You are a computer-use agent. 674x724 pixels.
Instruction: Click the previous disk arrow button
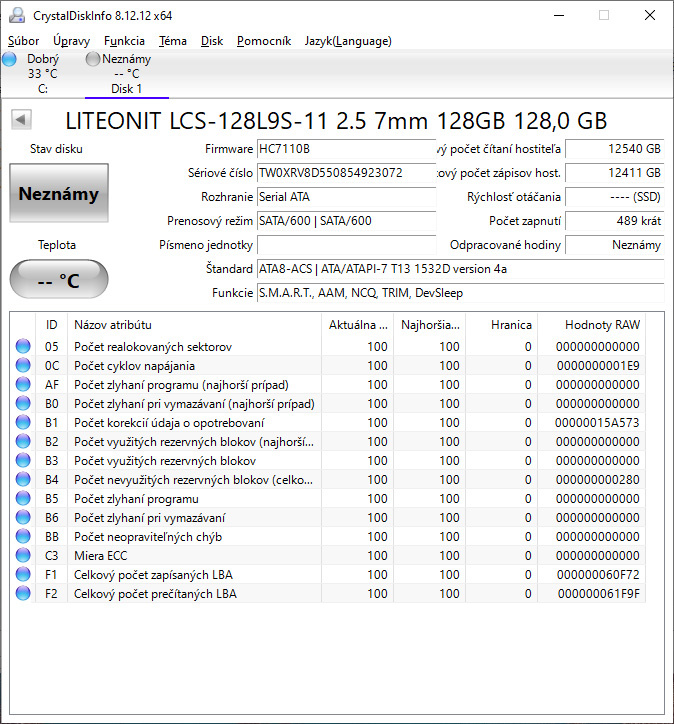pos(21,120)
